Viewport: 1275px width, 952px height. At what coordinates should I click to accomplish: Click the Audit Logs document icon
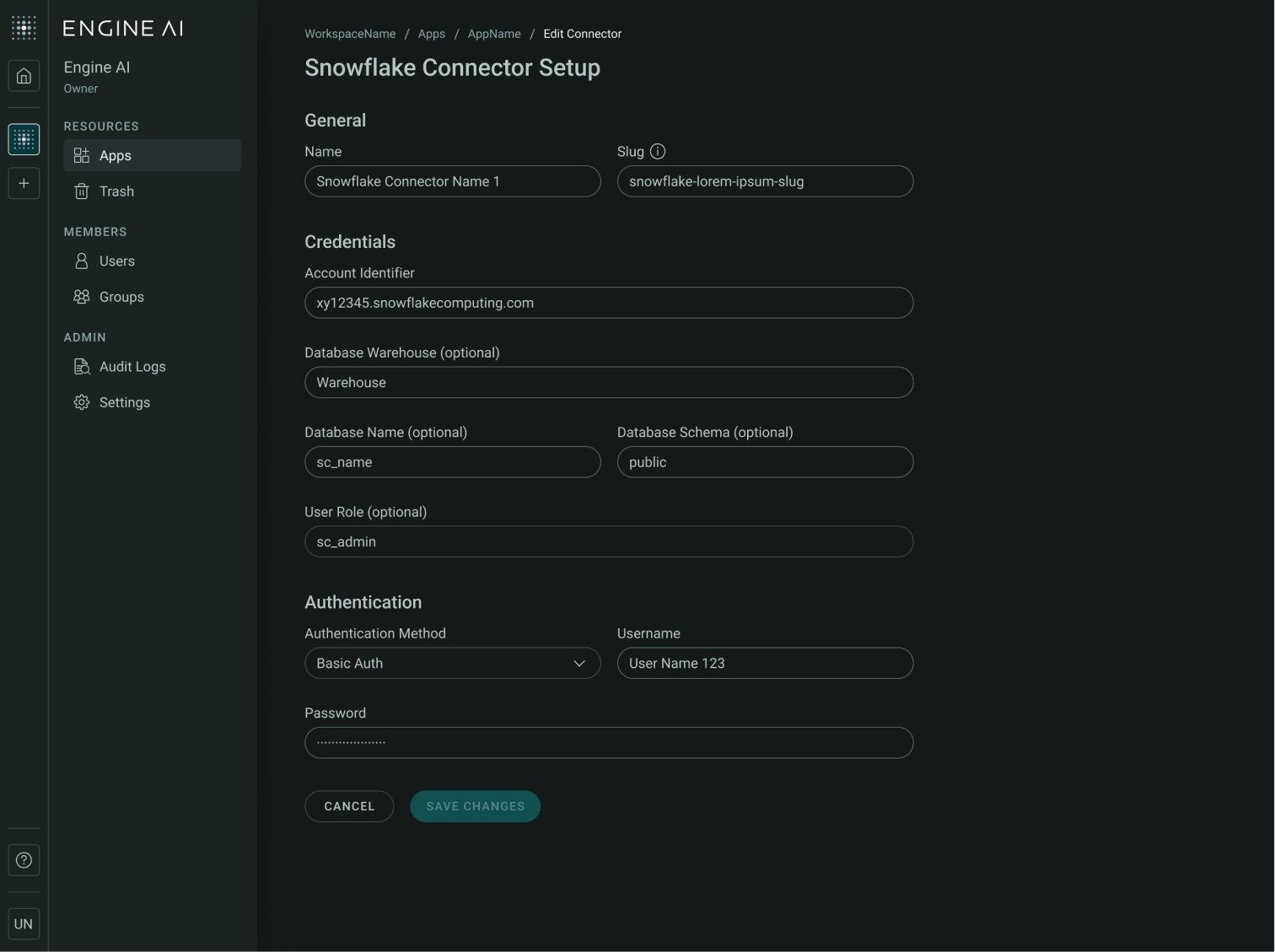[82, 367]
